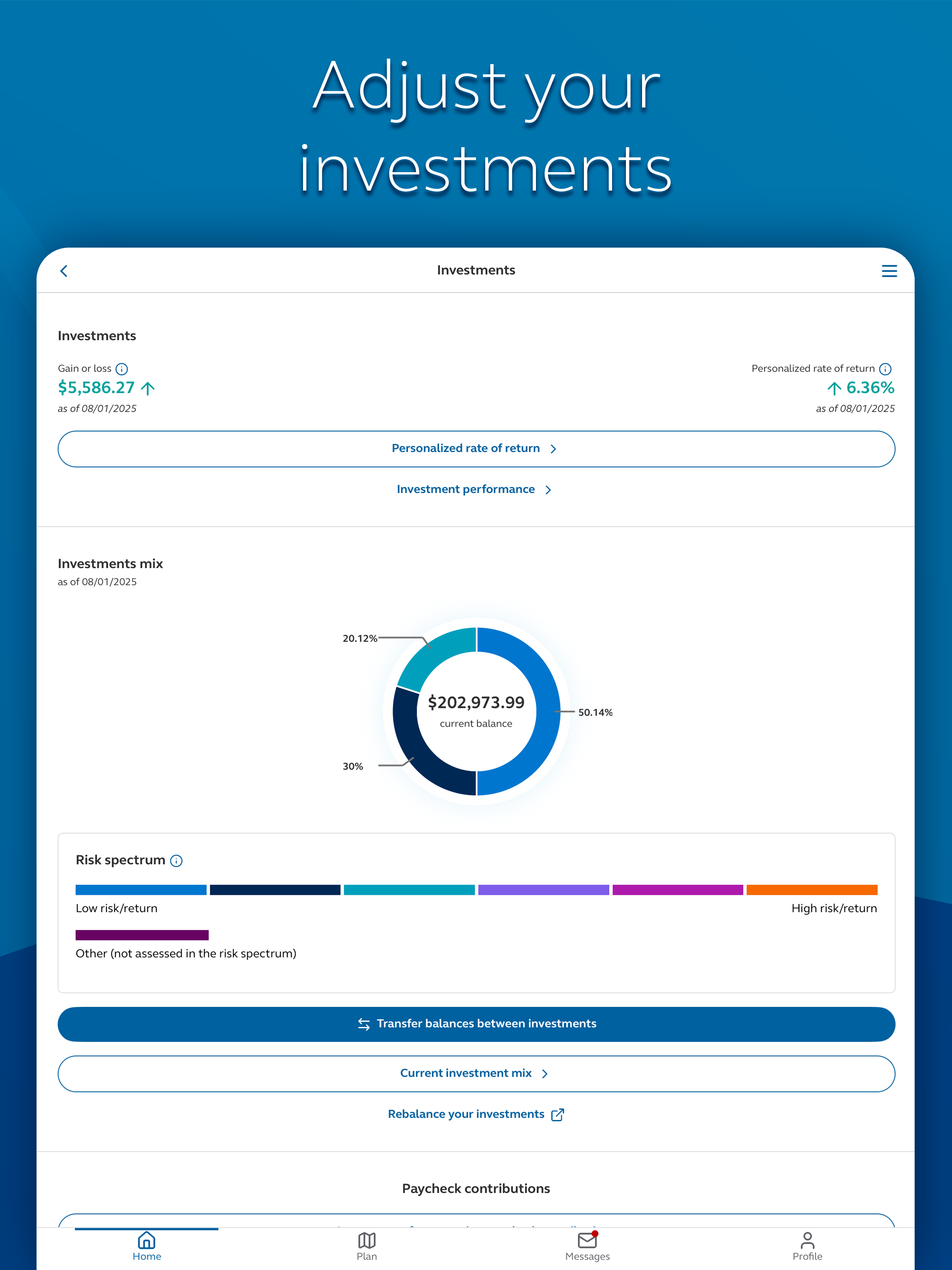This screenshot has width=952, height=1270.
Task: Click the 20.12% chart label
Action: pyautogui.click(x=360, y=638)
